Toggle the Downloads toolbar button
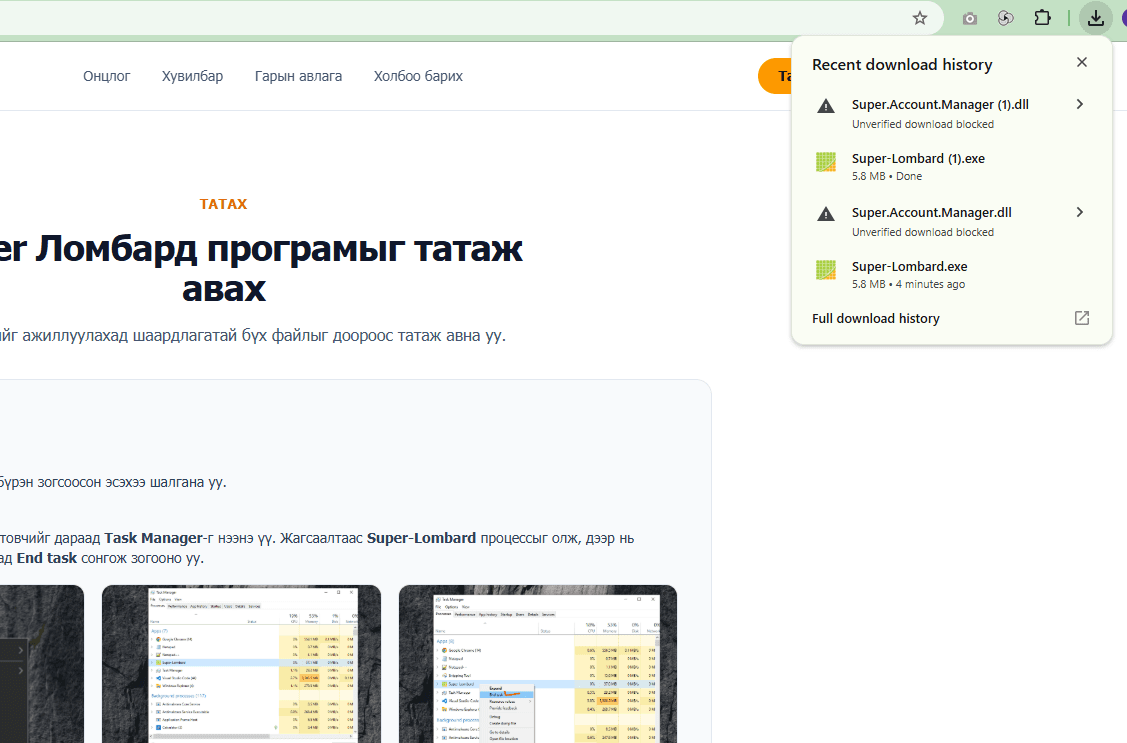This screenshot has width=1127, height=743. [1095, 18]
